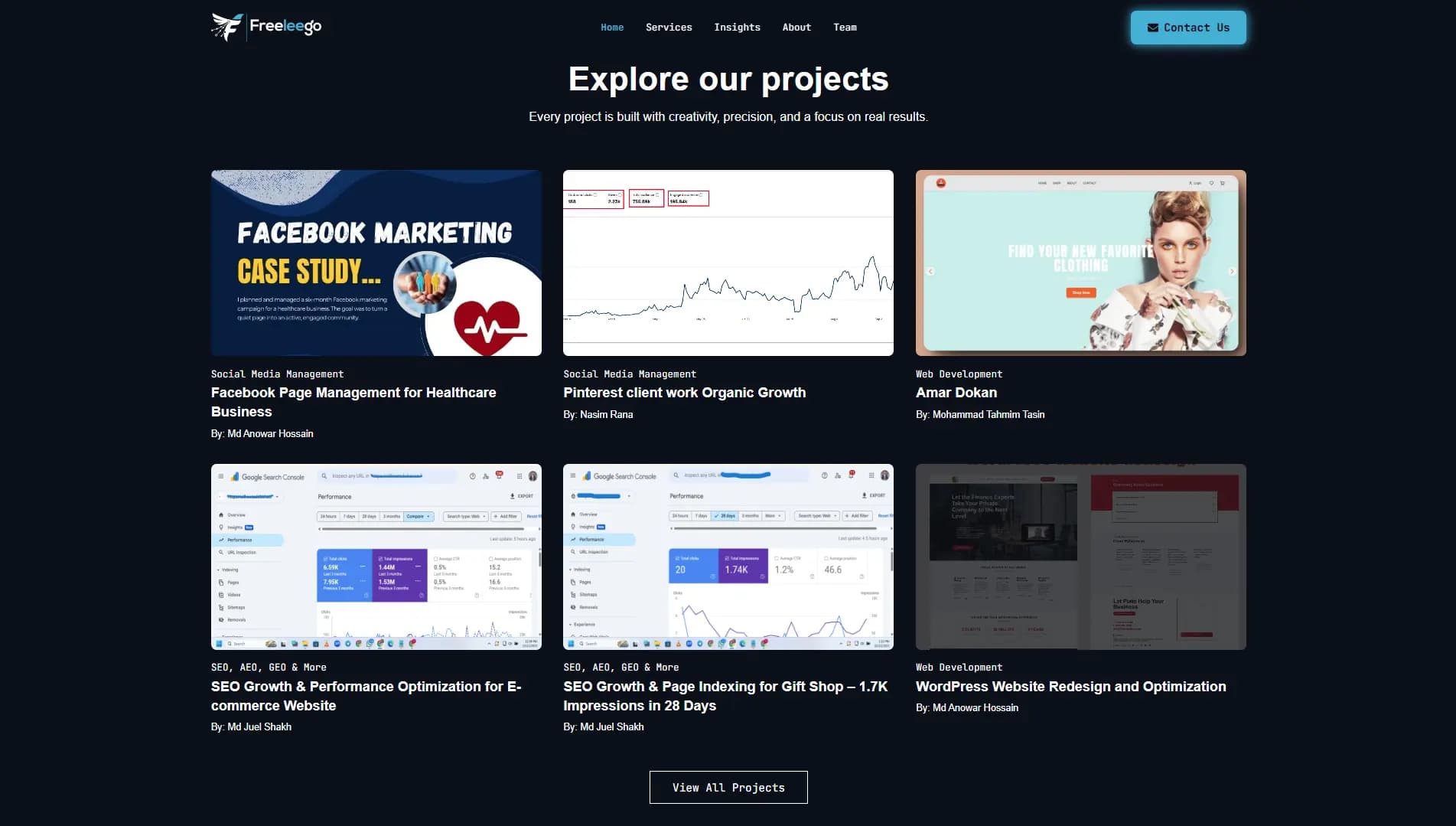The image size is (1456, 826).
Task: Open the About page link
Action: point(796,28)
